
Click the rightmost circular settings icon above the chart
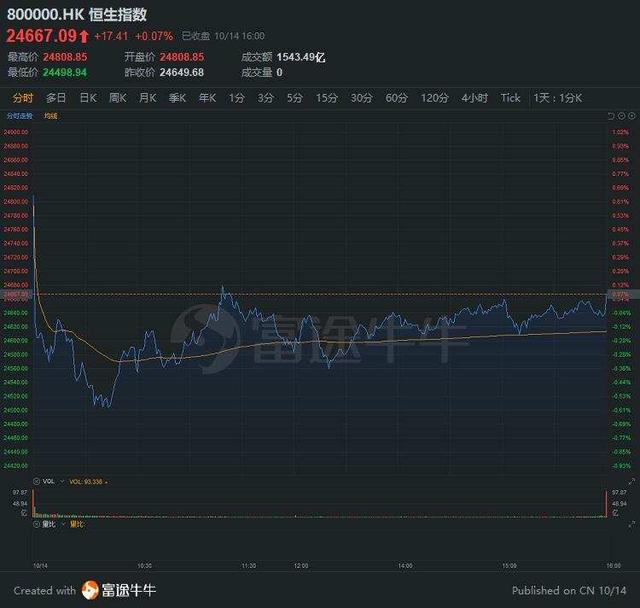pos(631,116)
